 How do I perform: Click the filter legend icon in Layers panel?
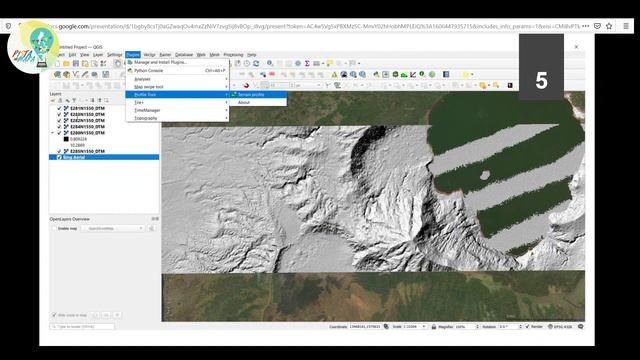click(x=74, y=100)
